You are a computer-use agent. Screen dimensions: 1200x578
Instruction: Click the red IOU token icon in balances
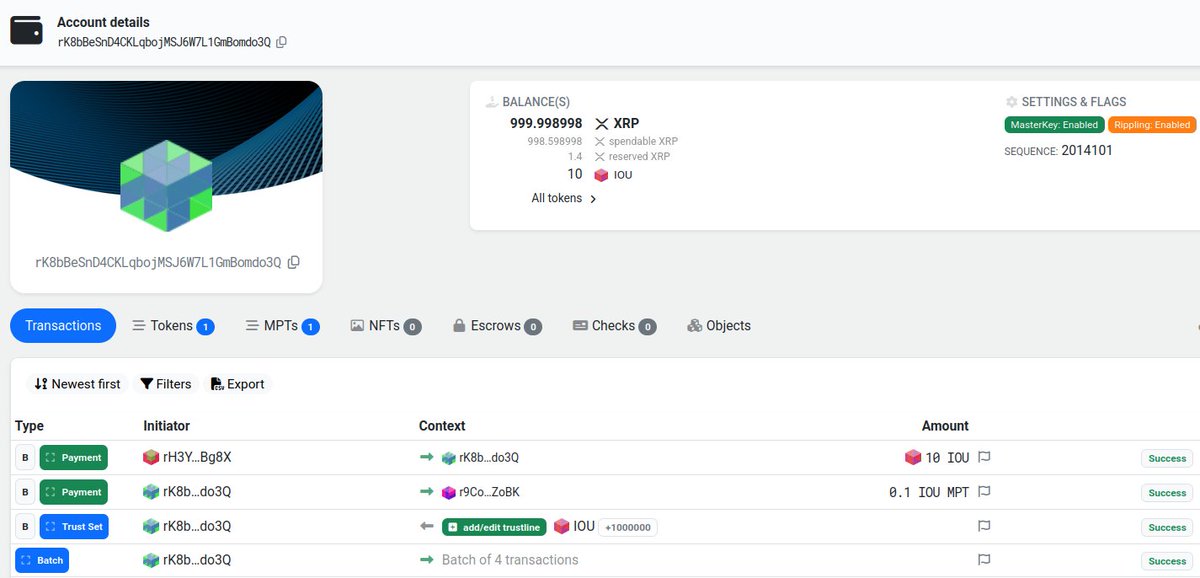coord(601,175)
